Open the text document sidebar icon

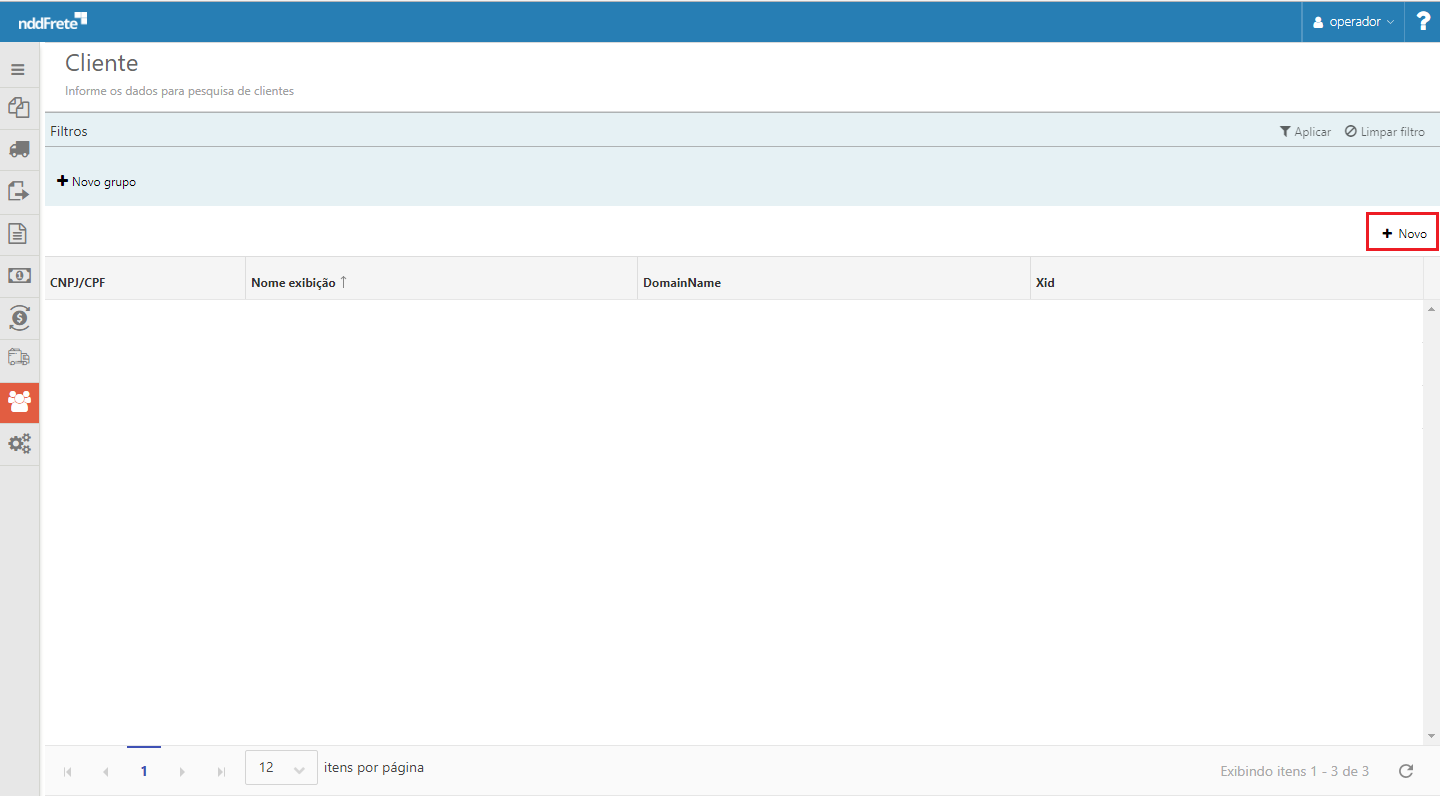click(x=19, y=233)
